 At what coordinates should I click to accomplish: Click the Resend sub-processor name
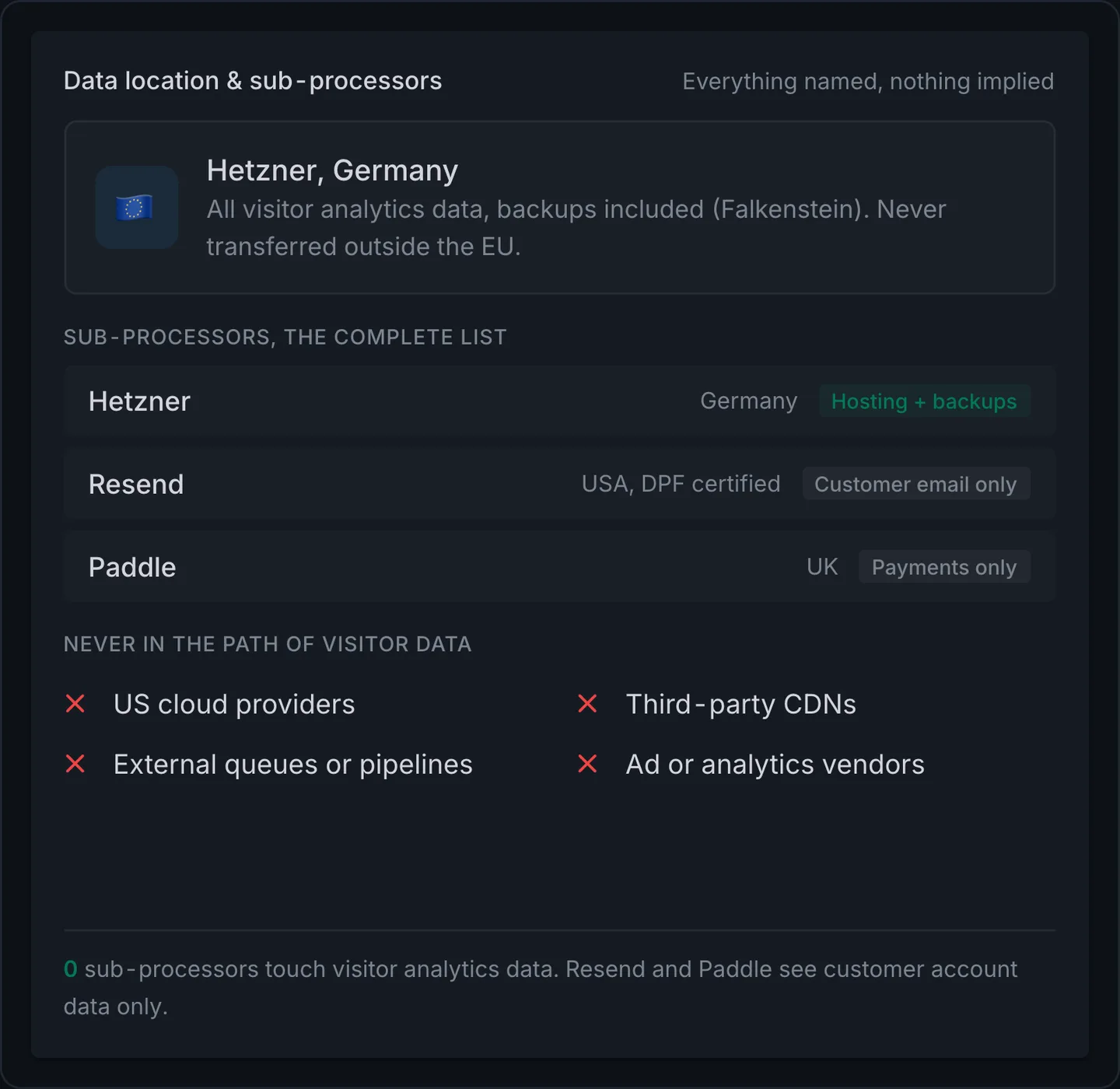click(136, 484)
